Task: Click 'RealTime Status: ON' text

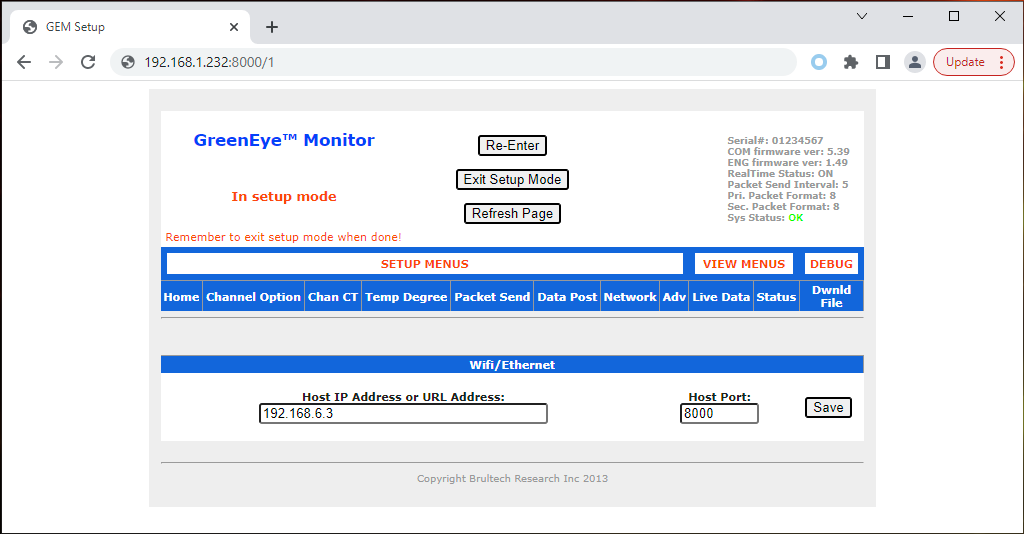Action: coord(780,174)
